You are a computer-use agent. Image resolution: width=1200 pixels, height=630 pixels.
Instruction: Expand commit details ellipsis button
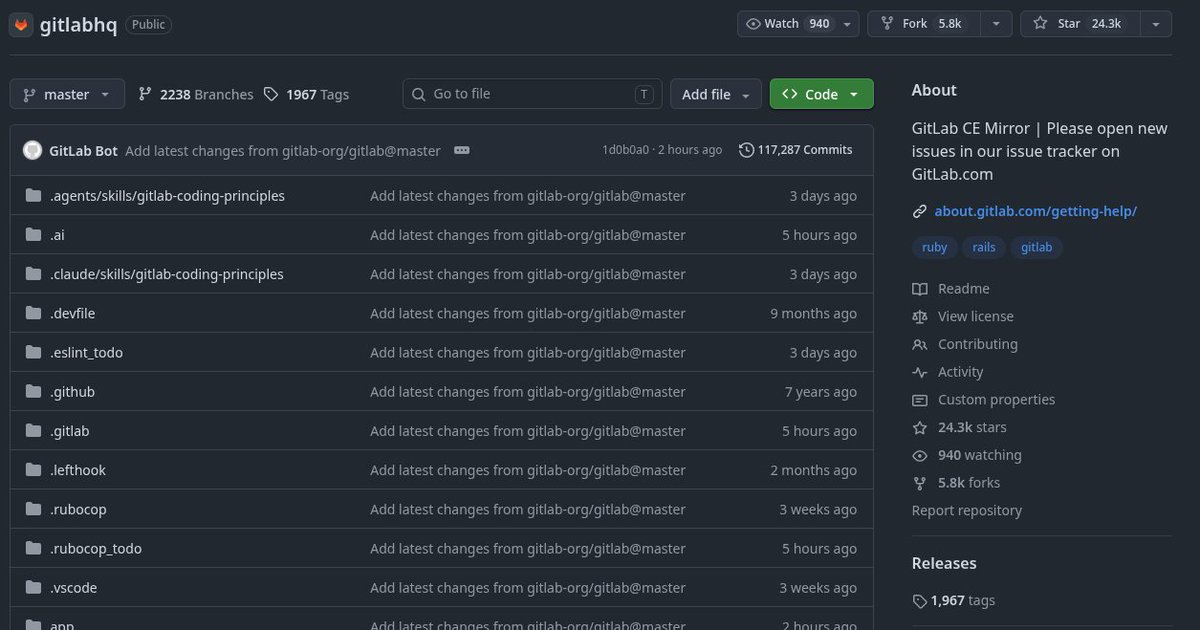pyautogui.click(x=461, y=150)
